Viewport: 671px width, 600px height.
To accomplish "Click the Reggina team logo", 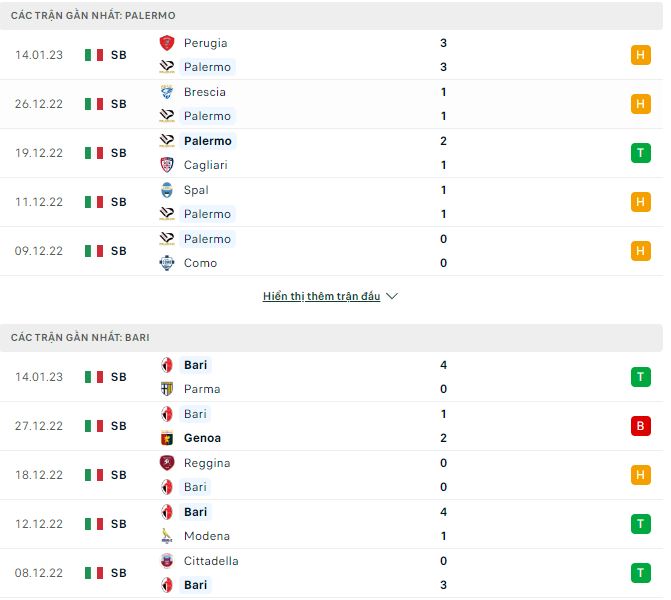I will [167, 463].
